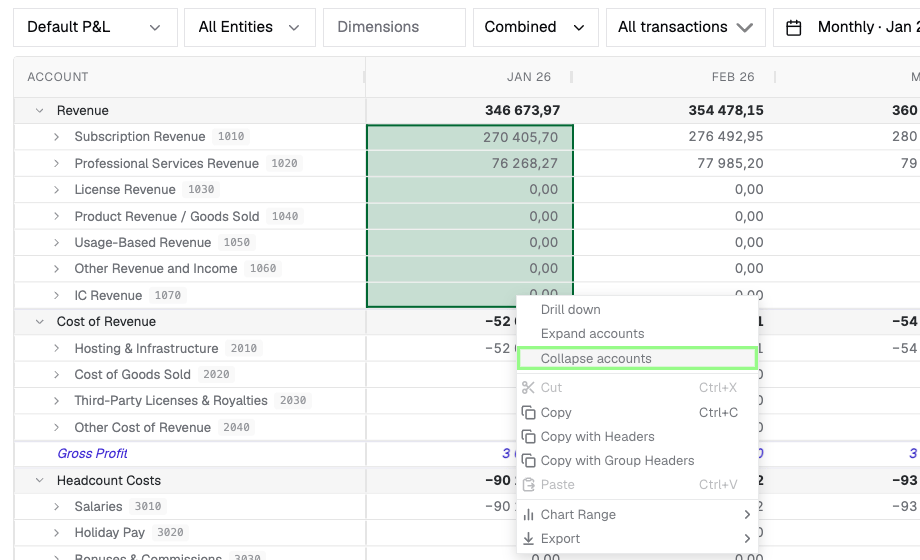Expand the Salaries row

coord(56,507)
